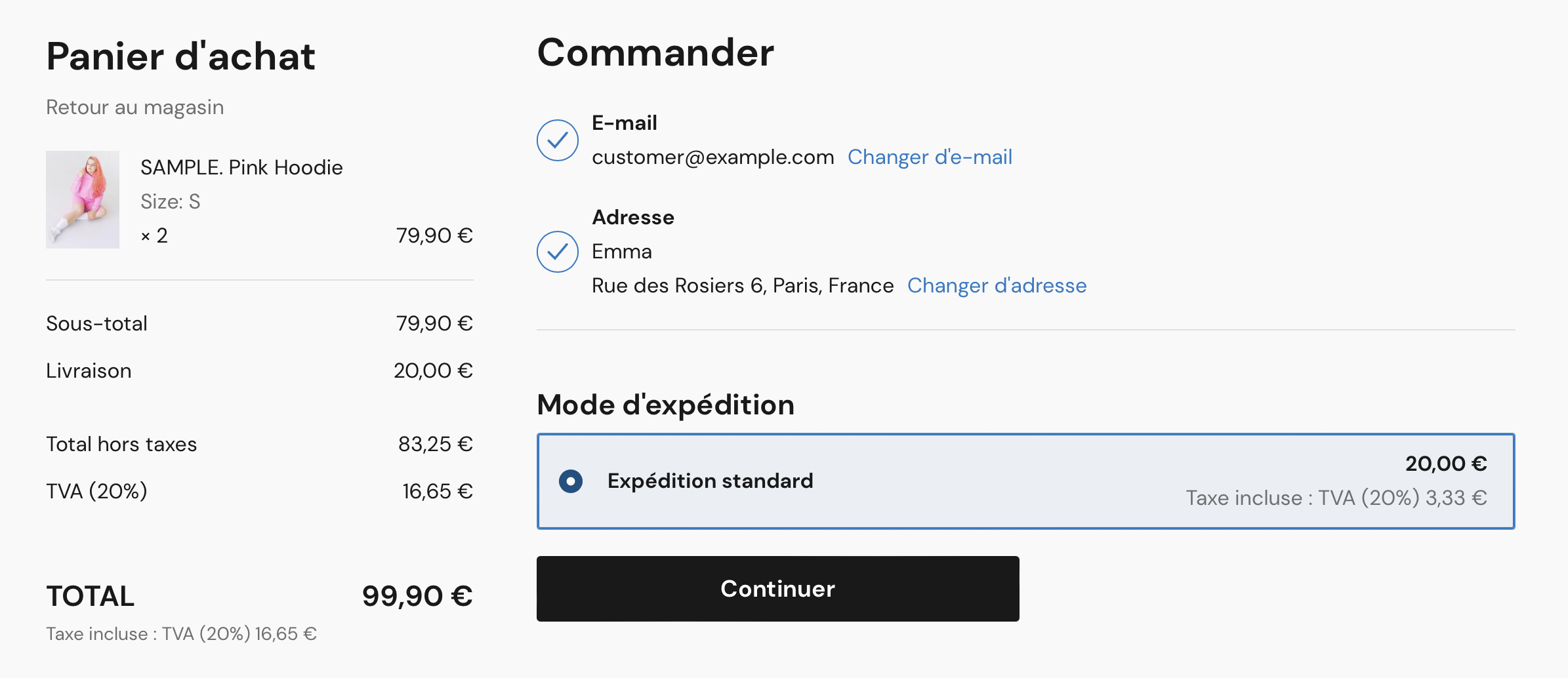Go back via Retour au magasin
1568x678 pixels.
coord(134,107)
